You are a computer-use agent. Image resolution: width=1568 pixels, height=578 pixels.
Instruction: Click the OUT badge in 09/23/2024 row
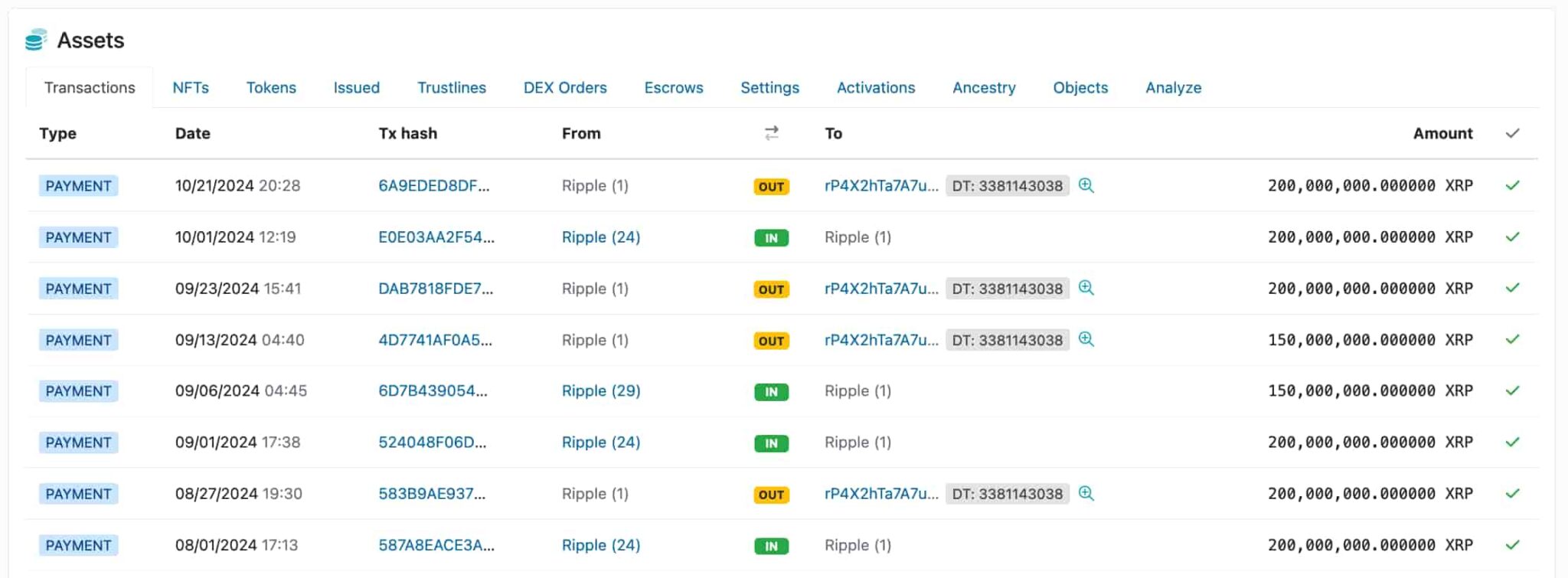click(x=771, y=289)
